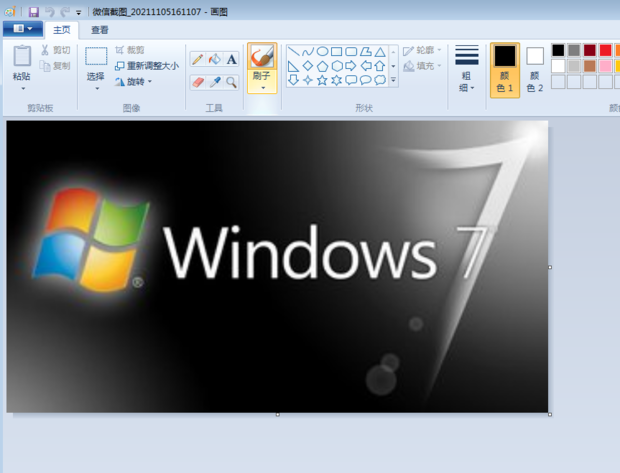Open the Fill (填充) dropdown
Screen dimensions: 620x473
point(422,66)
